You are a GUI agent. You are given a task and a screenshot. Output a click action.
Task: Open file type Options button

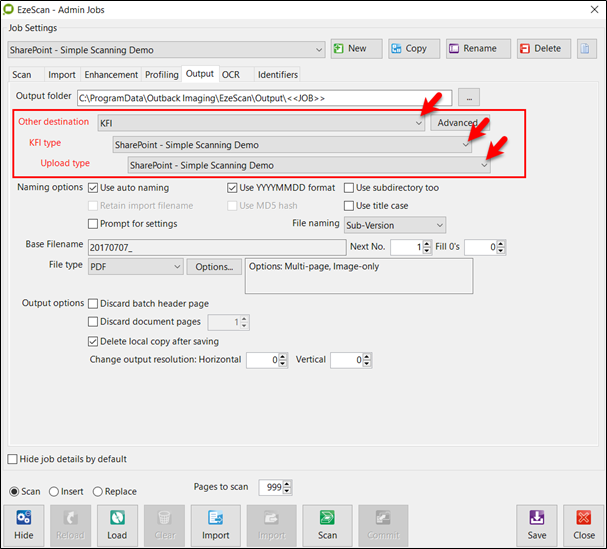[214, 267]
